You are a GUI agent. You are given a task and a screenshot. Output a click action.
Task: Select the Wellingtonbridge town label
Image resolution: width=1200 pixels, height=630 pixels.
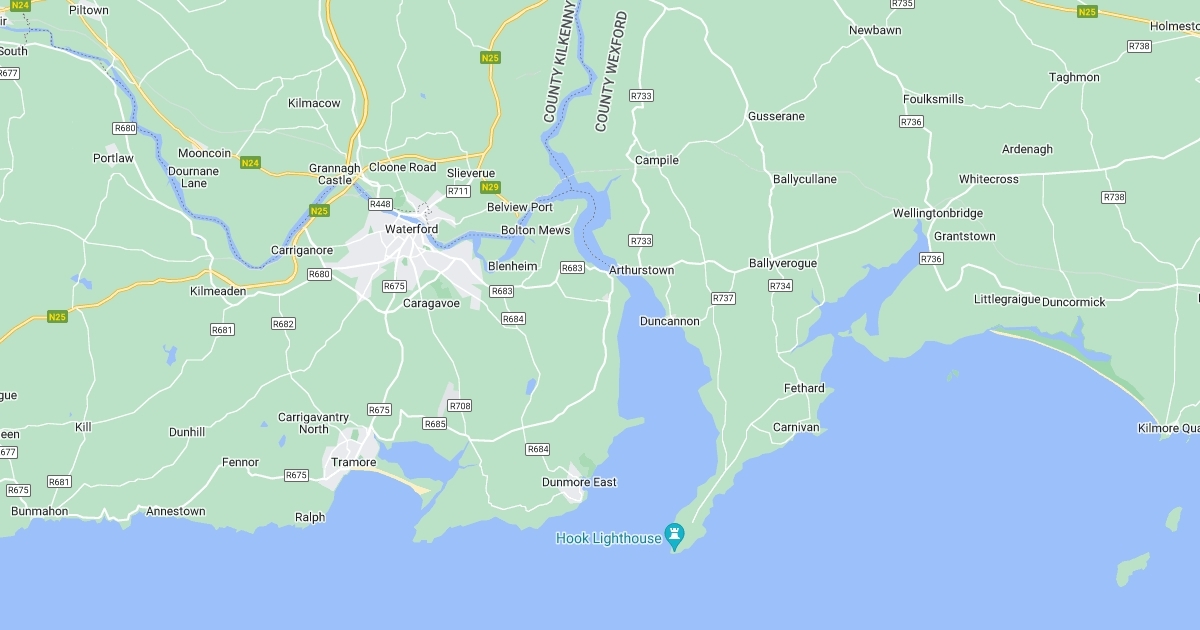pyautogui.click(x=938, y=213)
